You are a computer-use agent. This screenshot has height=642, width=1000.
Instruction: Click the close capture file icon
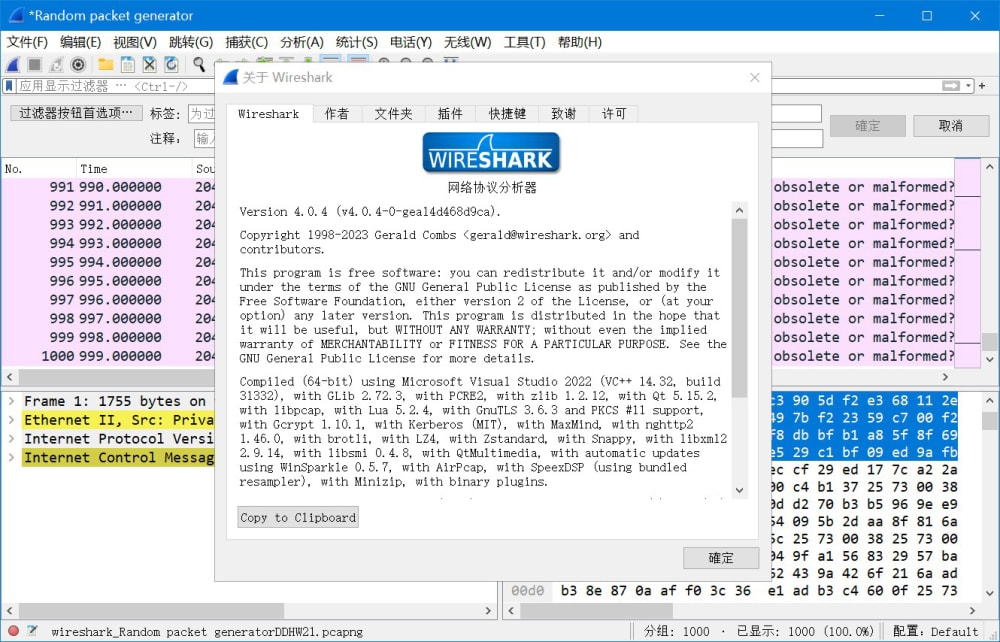[x=149, y=64]
